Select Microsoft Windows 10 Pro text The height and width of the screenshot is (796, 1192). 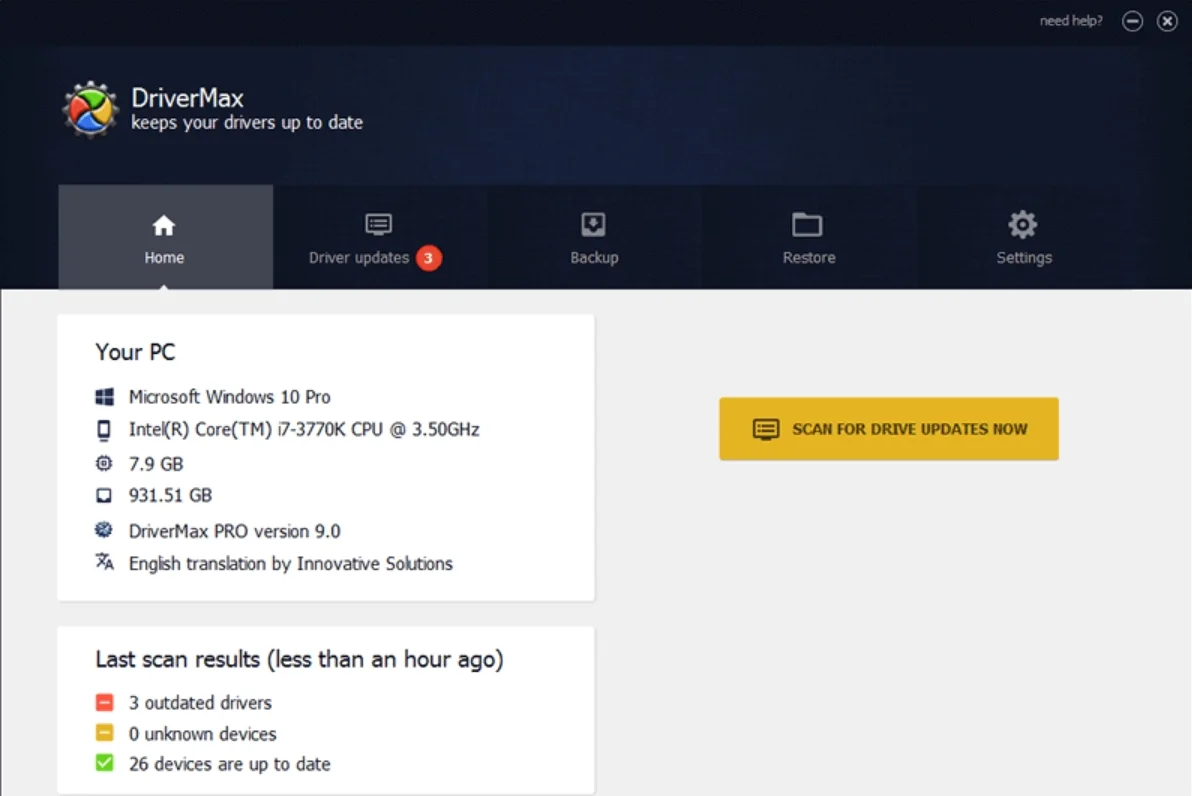coord(230,397)
